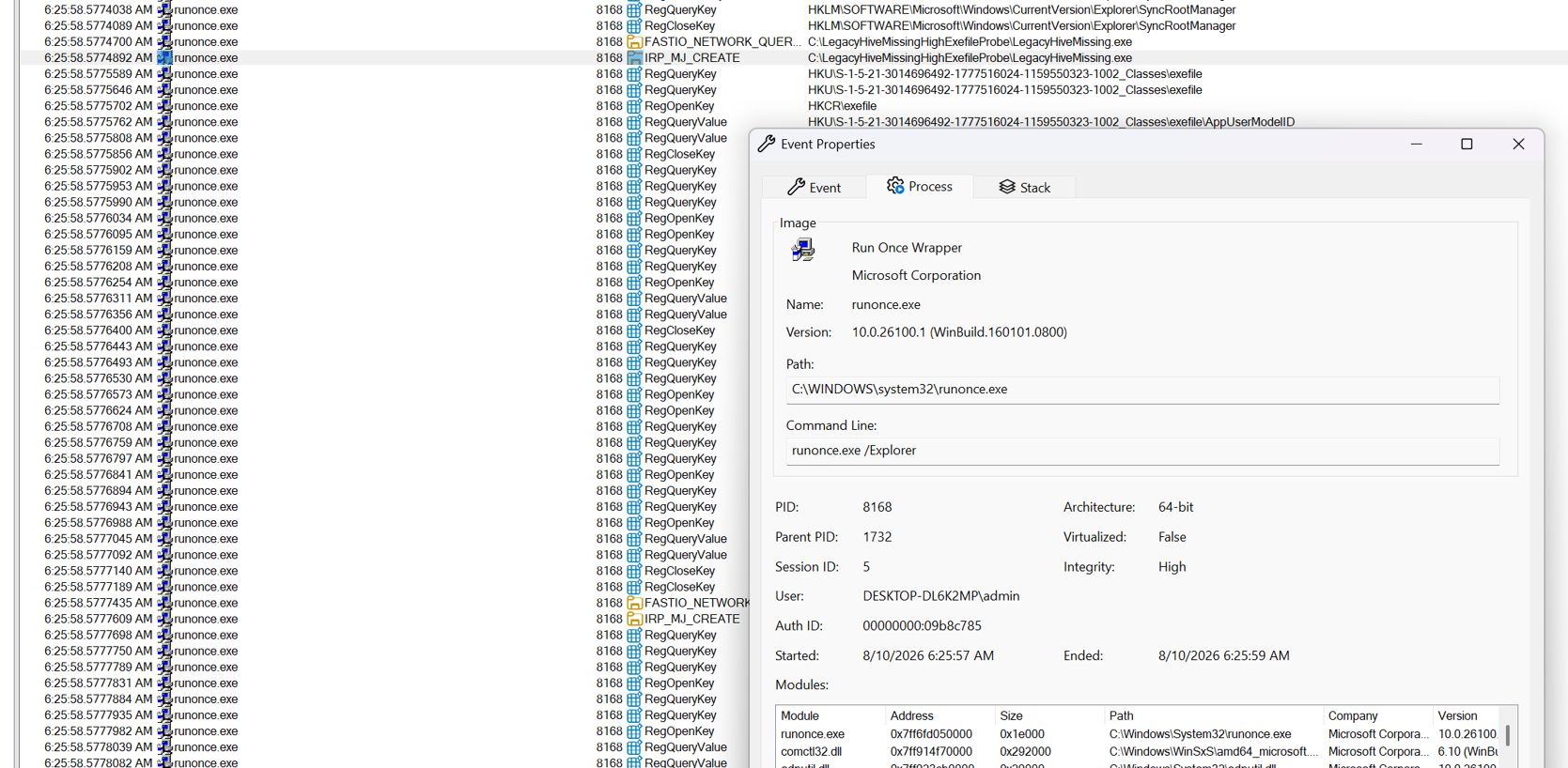This screenshot has width=1568, height=768.
Task: Click the User value DESKTOP-DL6K2MP\admin
Action: coord(941,596)
